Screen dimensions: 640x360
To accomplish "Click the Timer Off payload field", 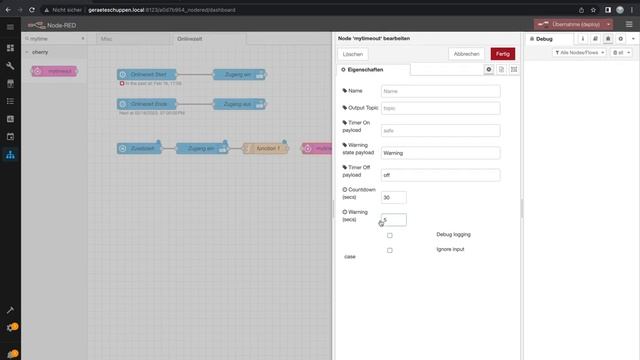I will point(440,175).
